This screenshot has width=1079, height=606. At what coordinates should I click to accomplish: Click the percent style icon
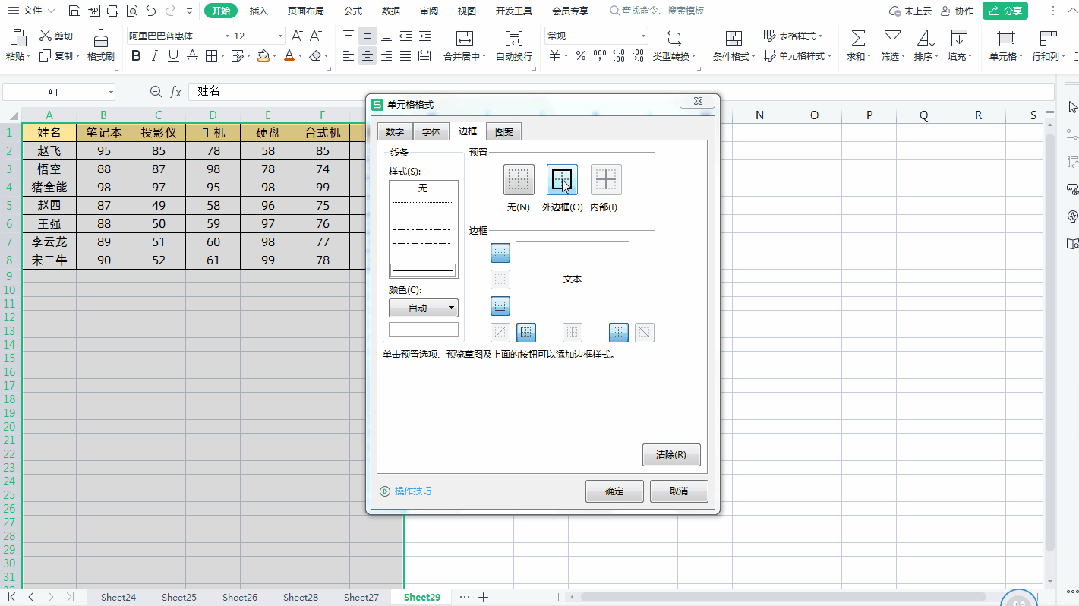pos(581,56)
